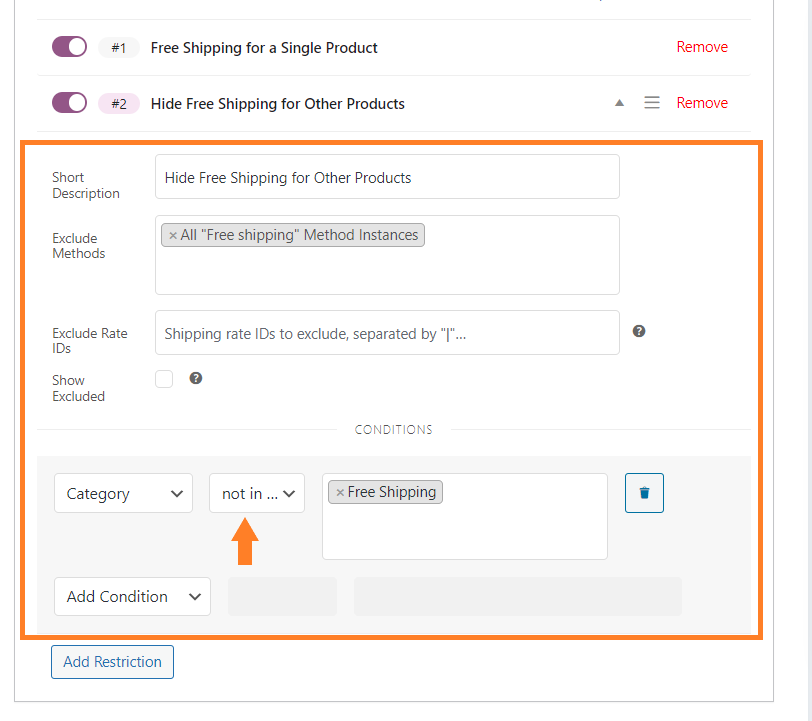Delete the Category condition with trash icon
This screenshot has width=812, height=721.
click(644, 493)
